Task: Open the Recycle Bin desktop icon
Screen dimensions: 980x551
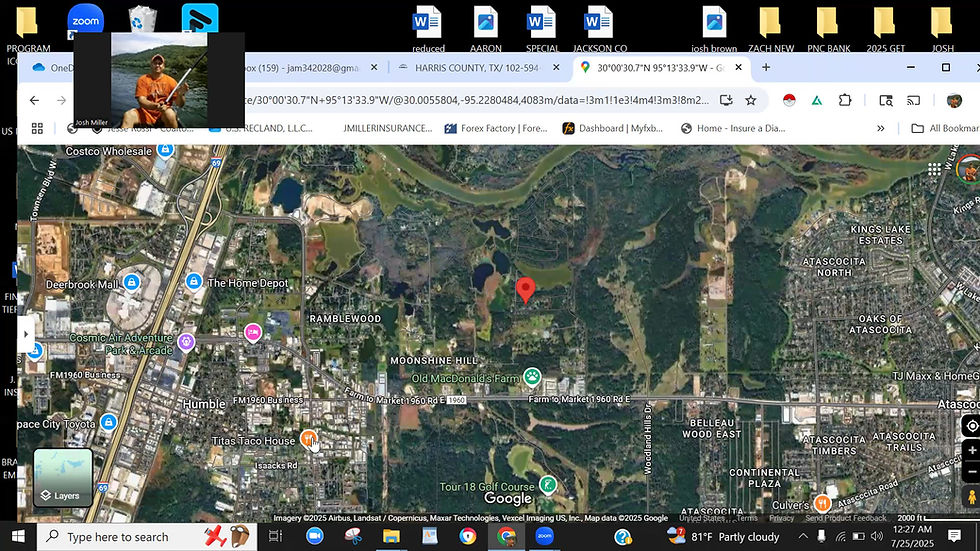Action: pyautogui.click(x=142, y=20)
